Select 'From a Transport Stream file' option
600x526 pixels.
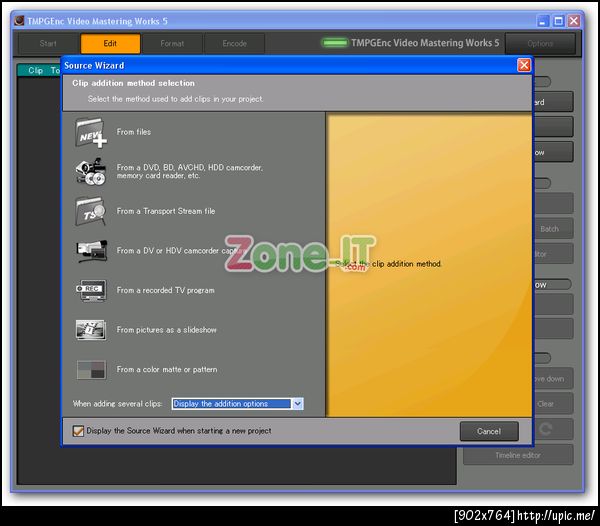point(166,211)
